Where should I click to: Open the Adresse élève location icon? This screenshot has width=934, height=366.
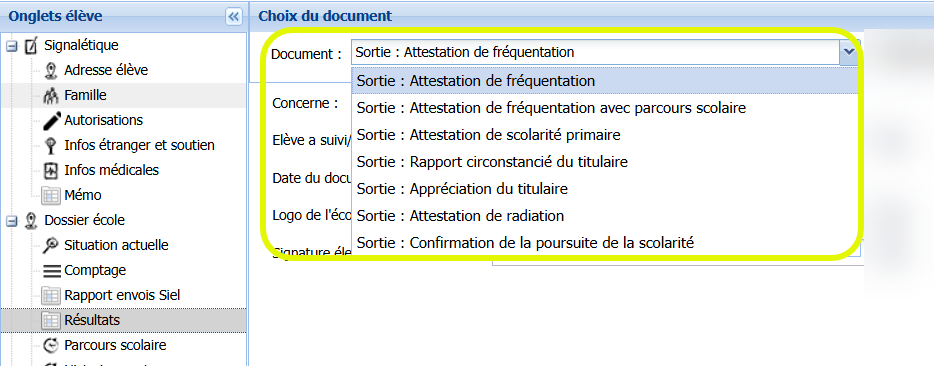51,70
